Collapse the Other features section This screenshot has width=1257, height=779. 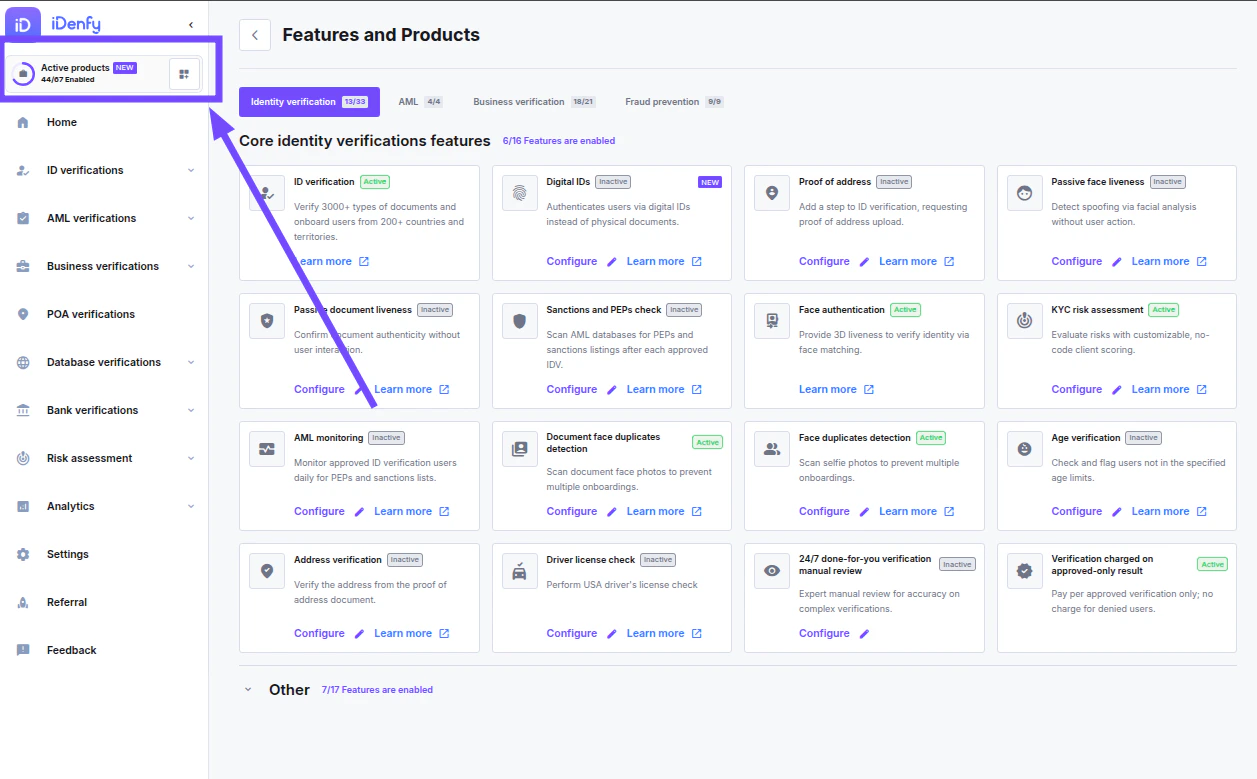click(248, 689)
